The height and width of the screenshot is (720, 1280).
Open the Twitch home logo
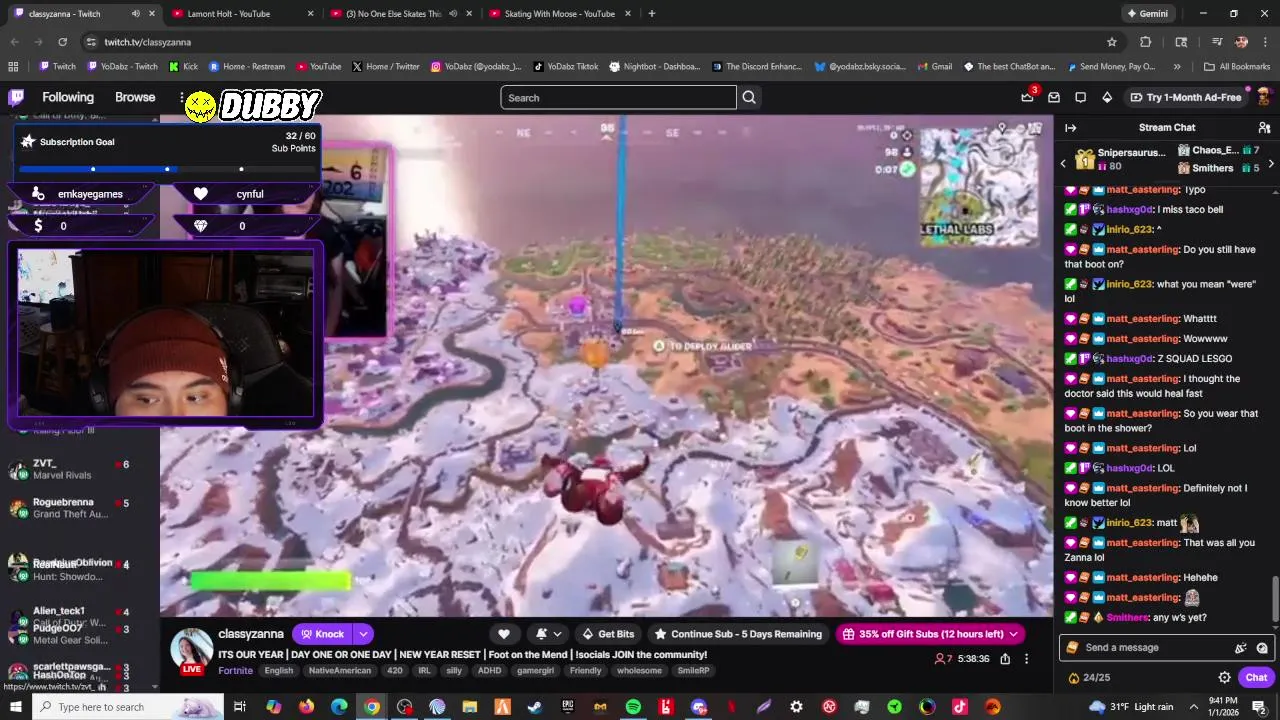(16, 97)
